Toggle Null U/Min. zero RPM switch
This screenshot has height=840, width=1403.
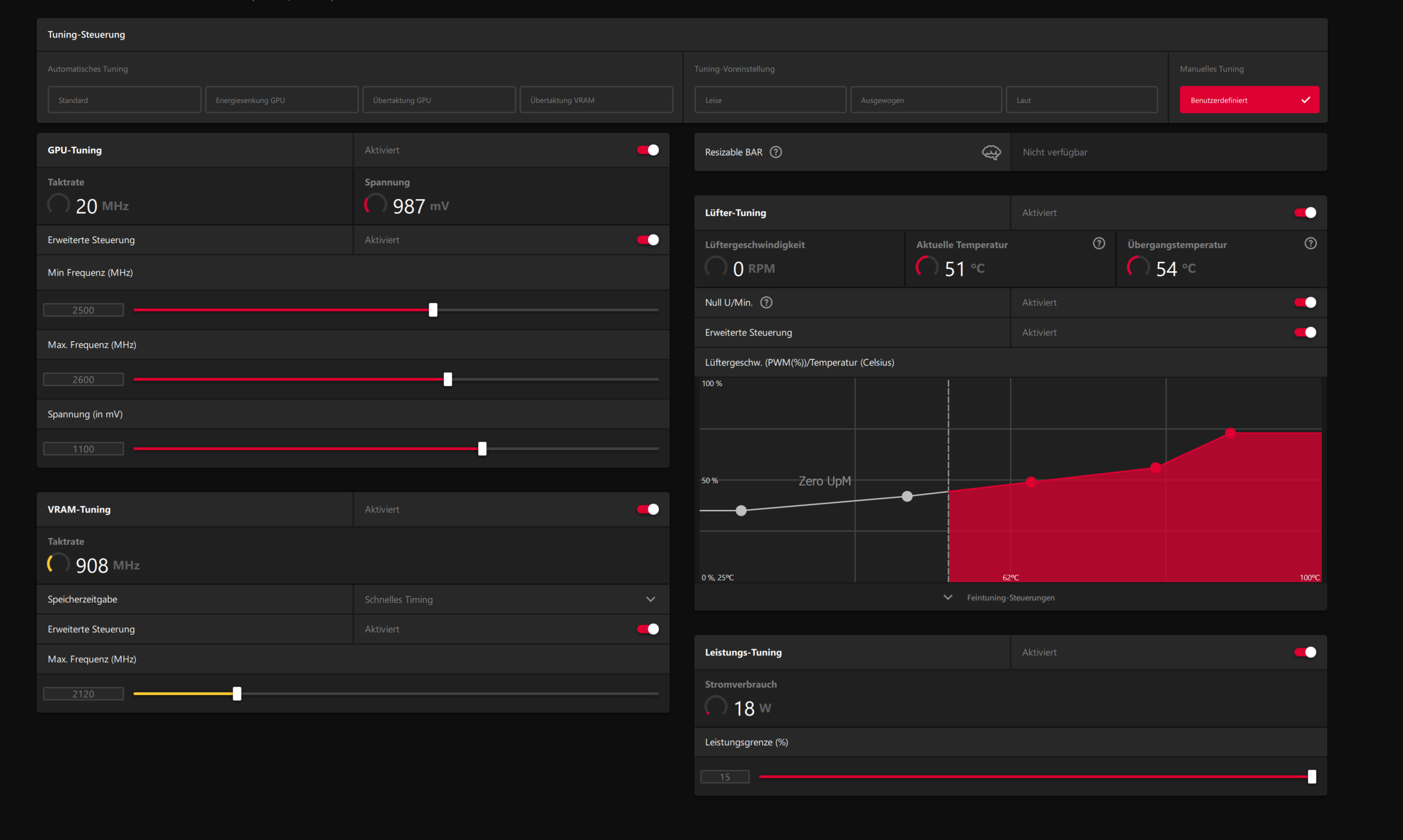(1305, 302)
